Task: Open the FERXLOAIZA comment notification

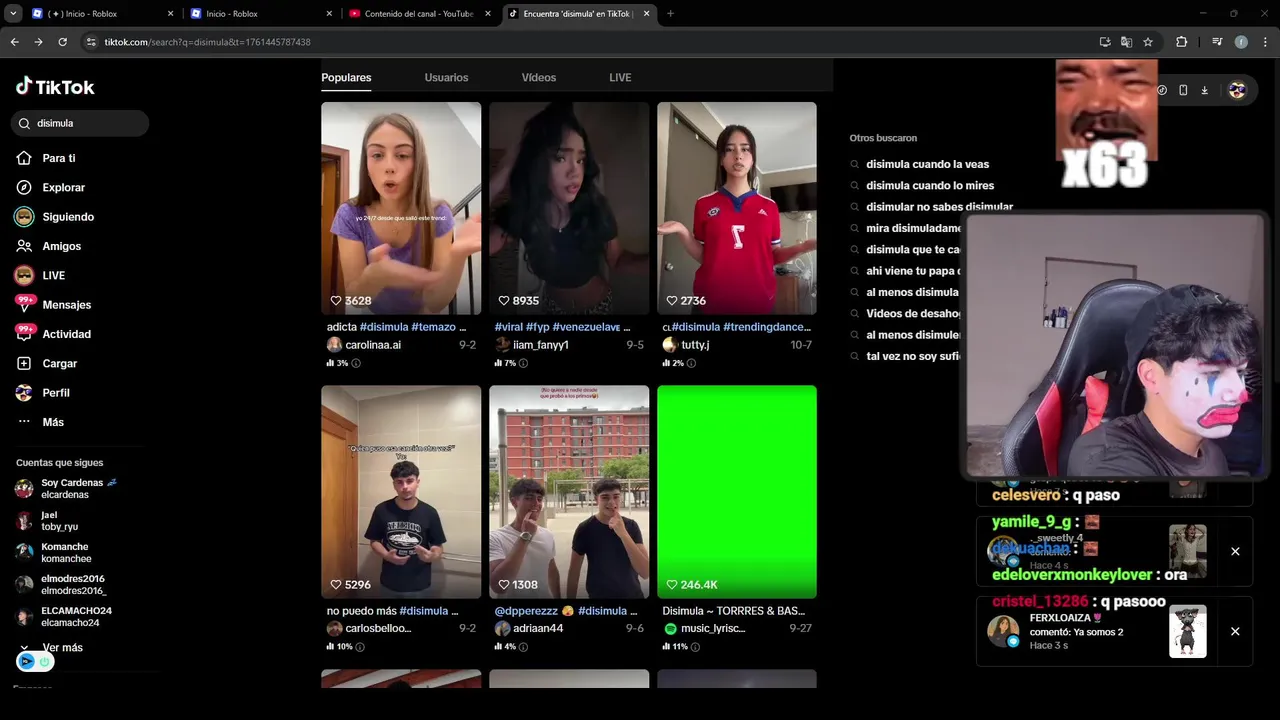Action: [x=1097, y=631]
